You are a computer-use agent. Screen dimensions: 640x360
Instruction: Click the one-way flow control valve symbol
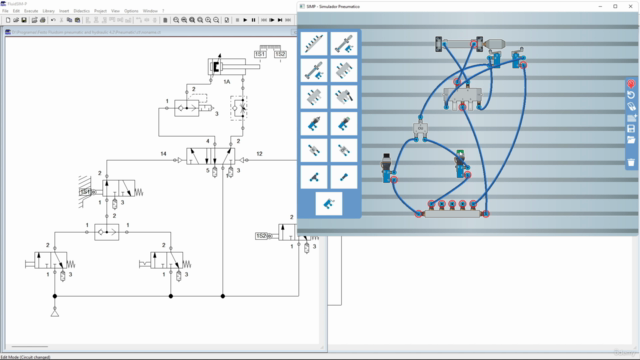238,108
